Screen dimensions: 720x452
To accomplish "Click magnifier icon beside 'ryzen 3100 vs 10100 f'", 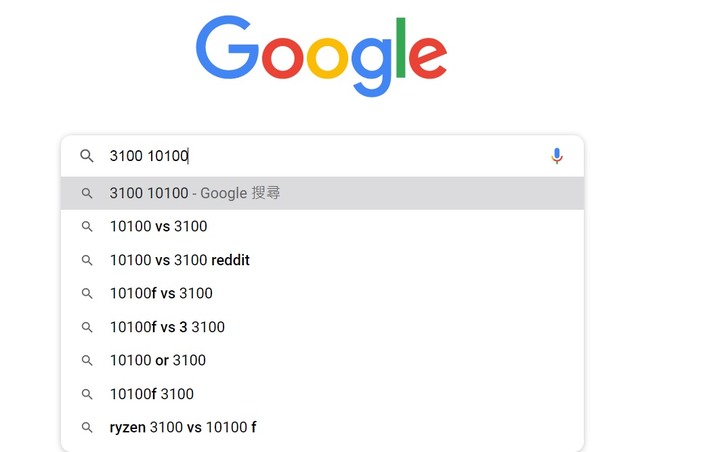I will tap(87, 428).
